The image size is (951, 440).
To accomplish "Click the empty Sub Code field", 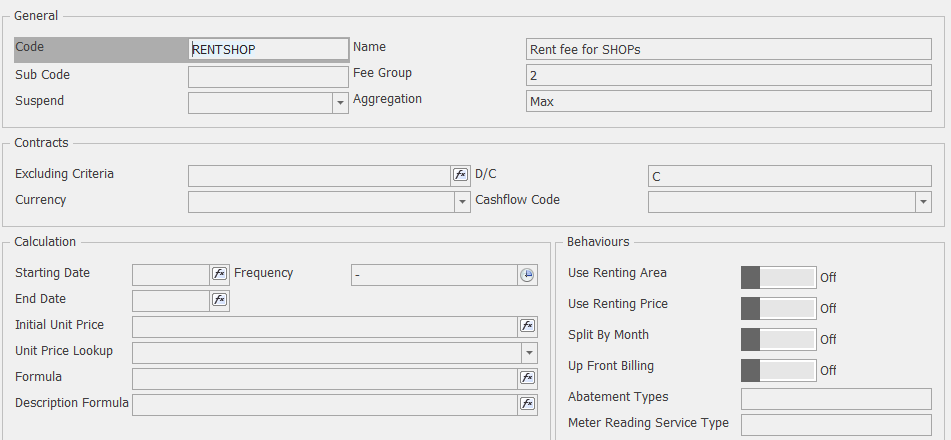I will tap(269, 77).
